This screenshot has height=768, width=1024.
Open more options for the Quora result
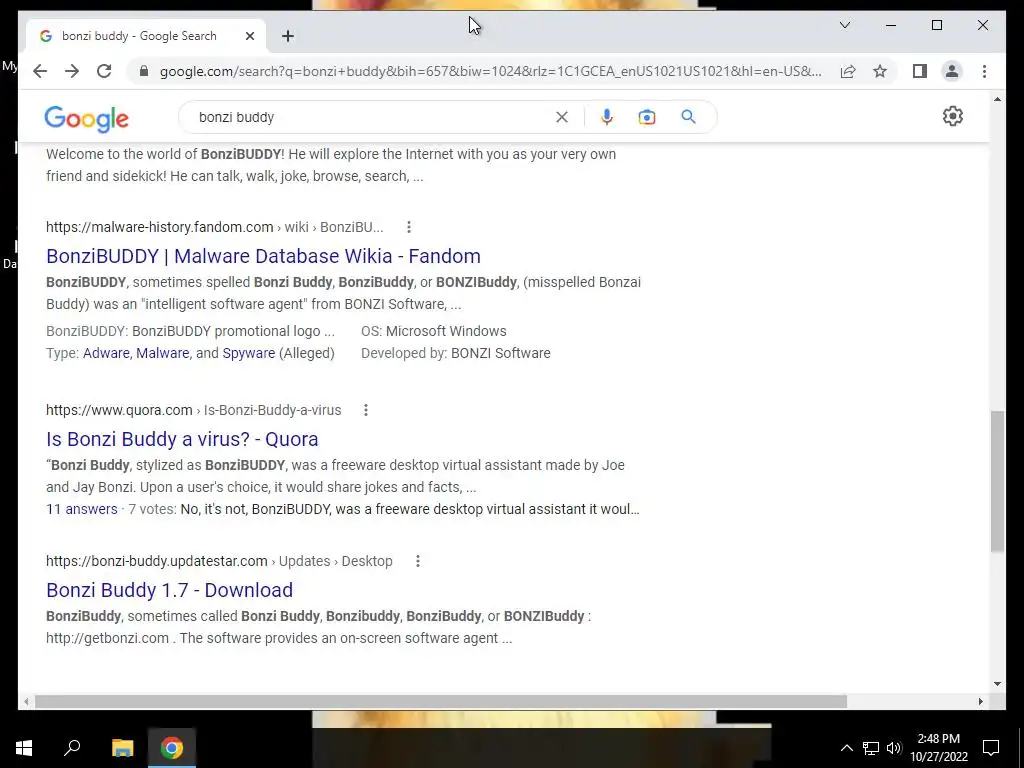tap(366, 410)
